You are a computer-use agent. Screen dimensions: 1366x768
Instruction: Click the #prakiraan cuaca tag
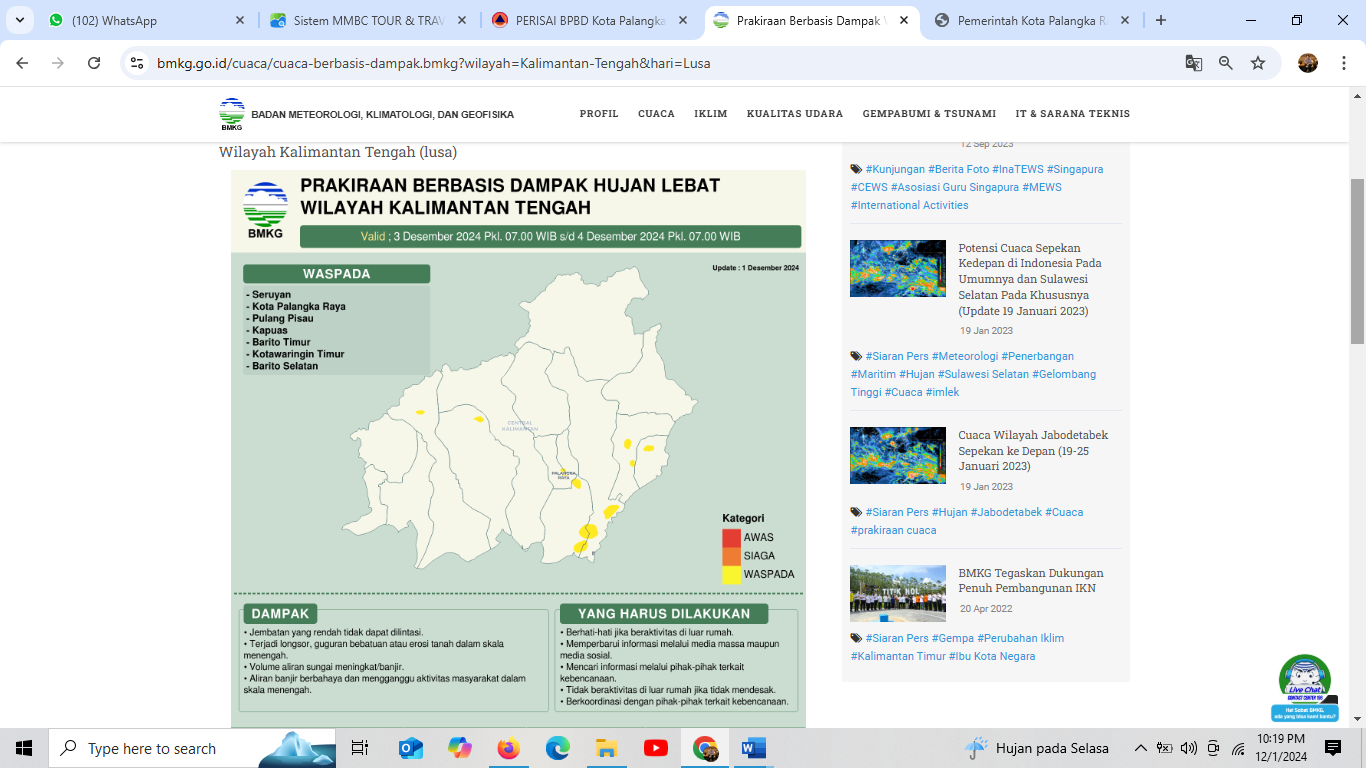coord(894,530)
